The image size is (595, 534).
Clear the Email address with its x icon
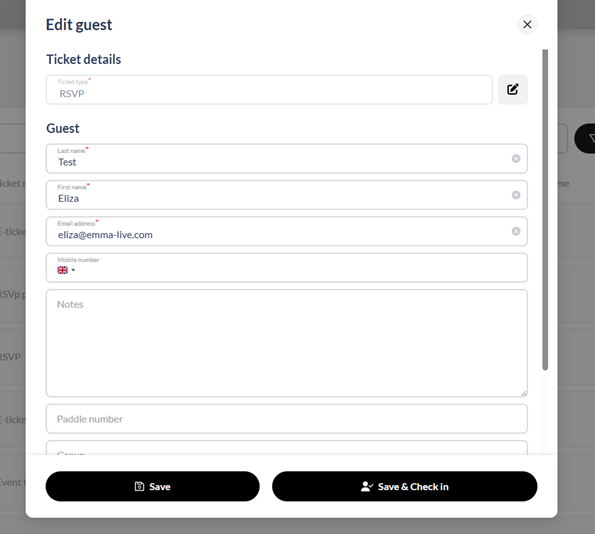tap(516, 232)
